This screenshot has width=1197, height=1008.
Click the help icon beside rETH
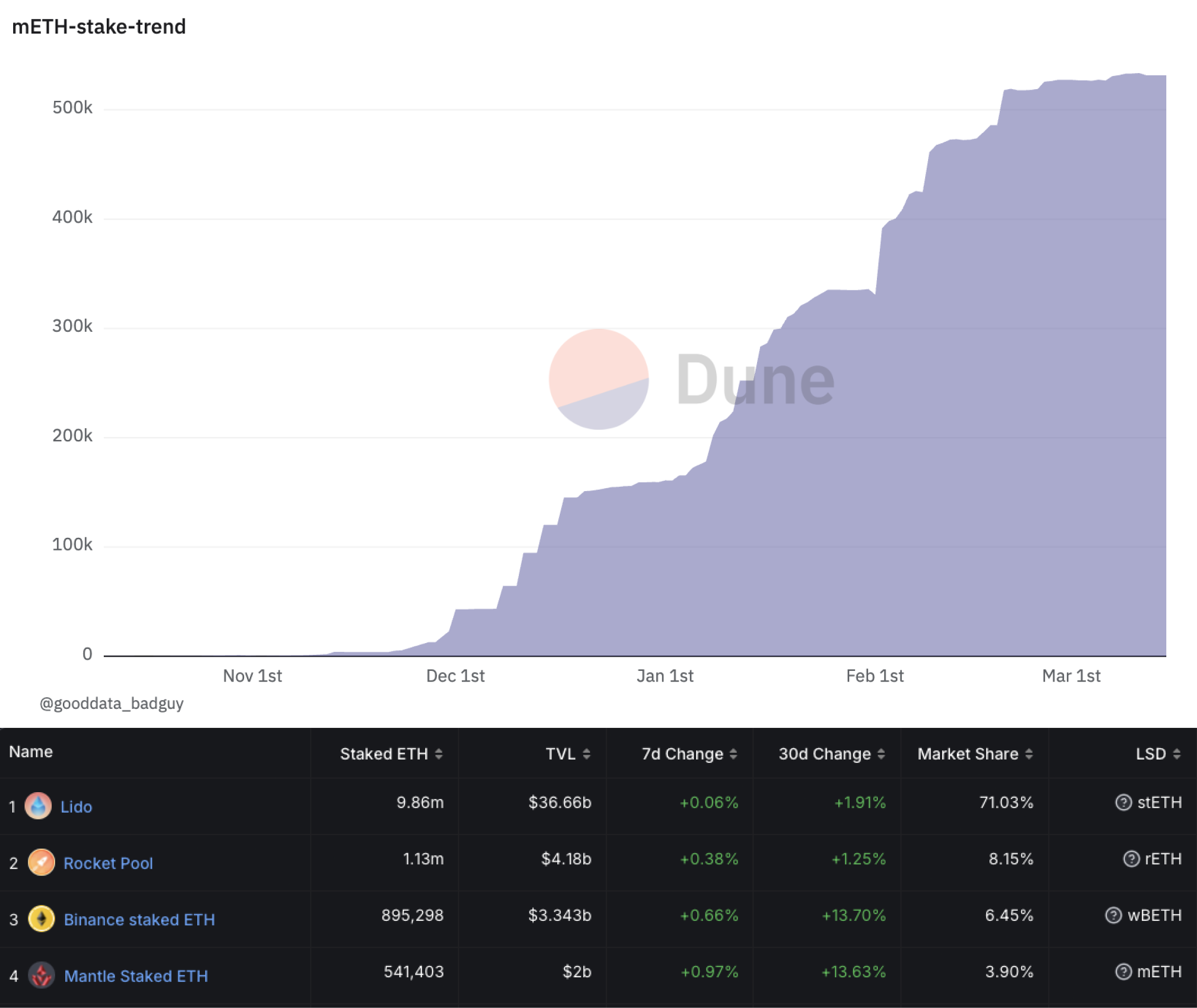tap(1131, 859)
